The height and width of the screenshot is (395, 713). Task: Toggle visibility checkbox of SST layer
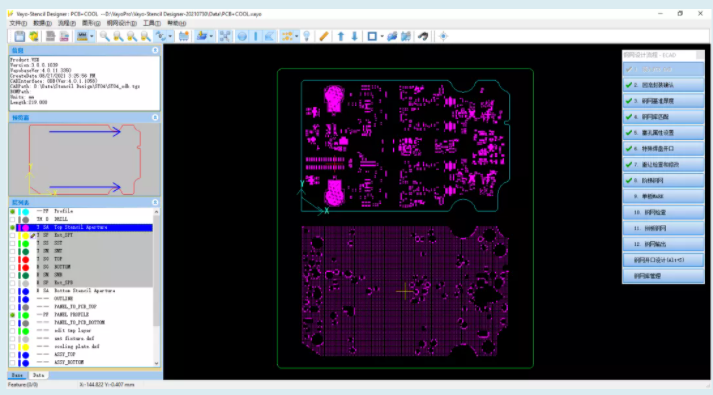pos(12,243)
